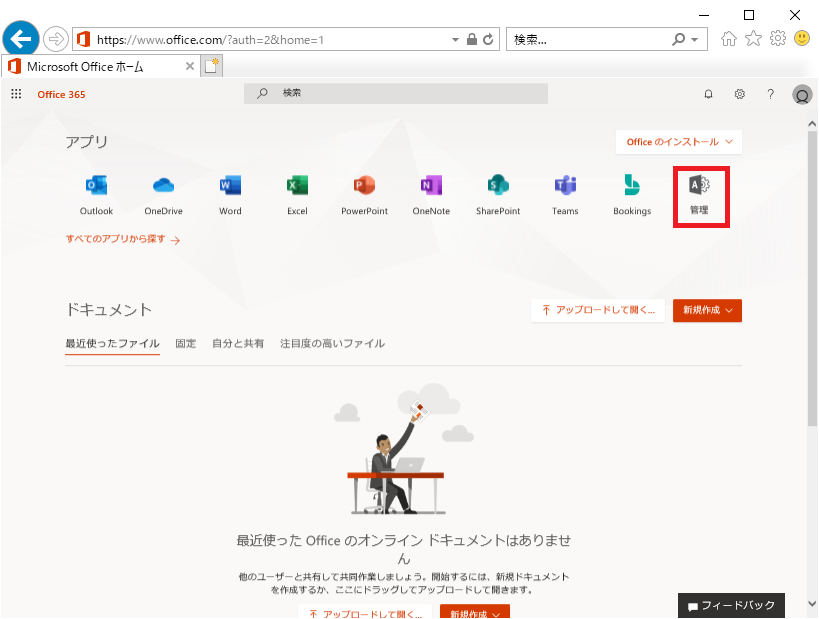Open the Outlook app
The height and width of the screenshot is (619, 819).
96,195
